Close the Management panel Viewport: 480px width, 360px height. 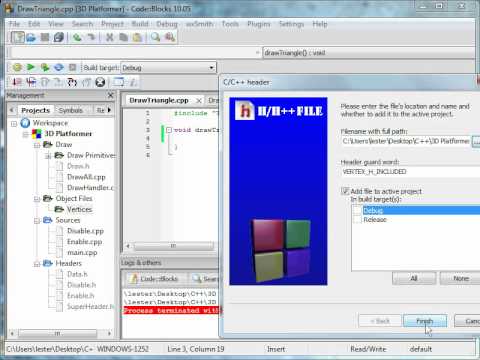pos(111,95)
